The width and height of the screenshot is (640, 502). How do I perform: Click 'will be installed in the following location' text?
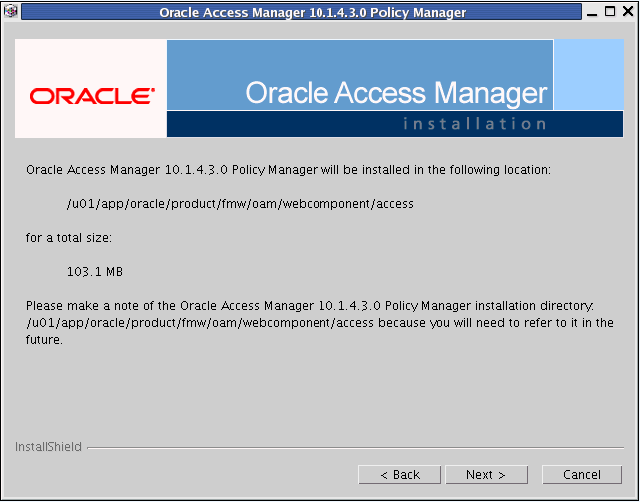click(436, 170)
